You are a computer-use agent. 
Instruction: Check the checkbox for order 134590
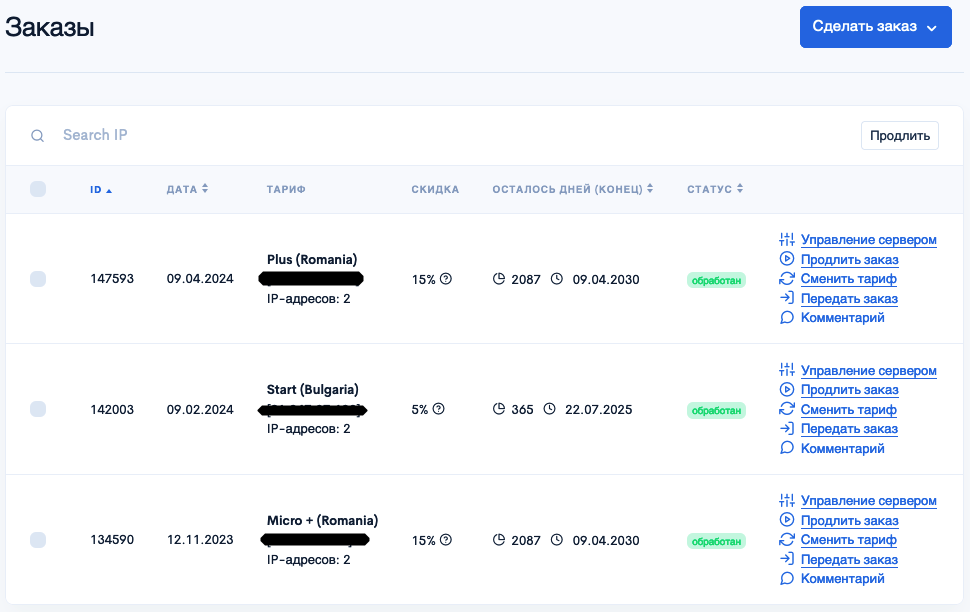click(x=38, y=540)
